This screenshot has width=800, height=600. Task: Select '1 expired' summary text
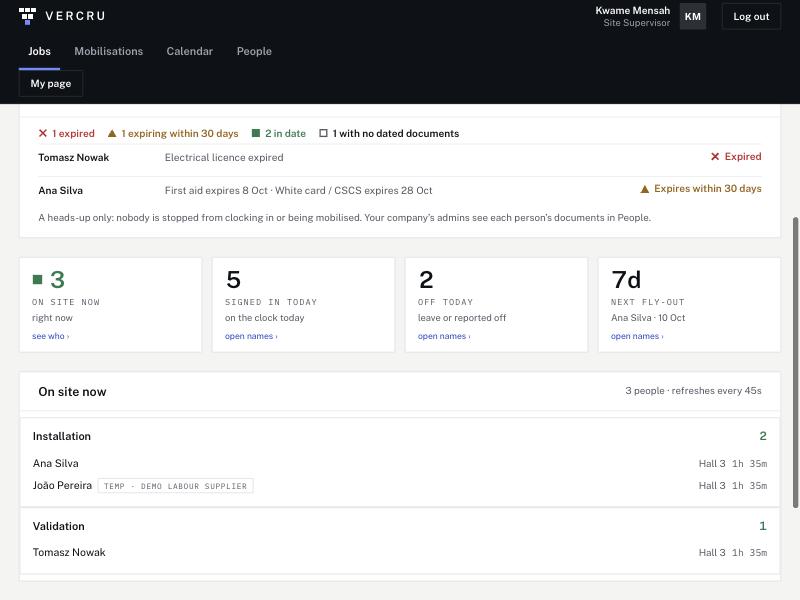click(x=73, y=134)
